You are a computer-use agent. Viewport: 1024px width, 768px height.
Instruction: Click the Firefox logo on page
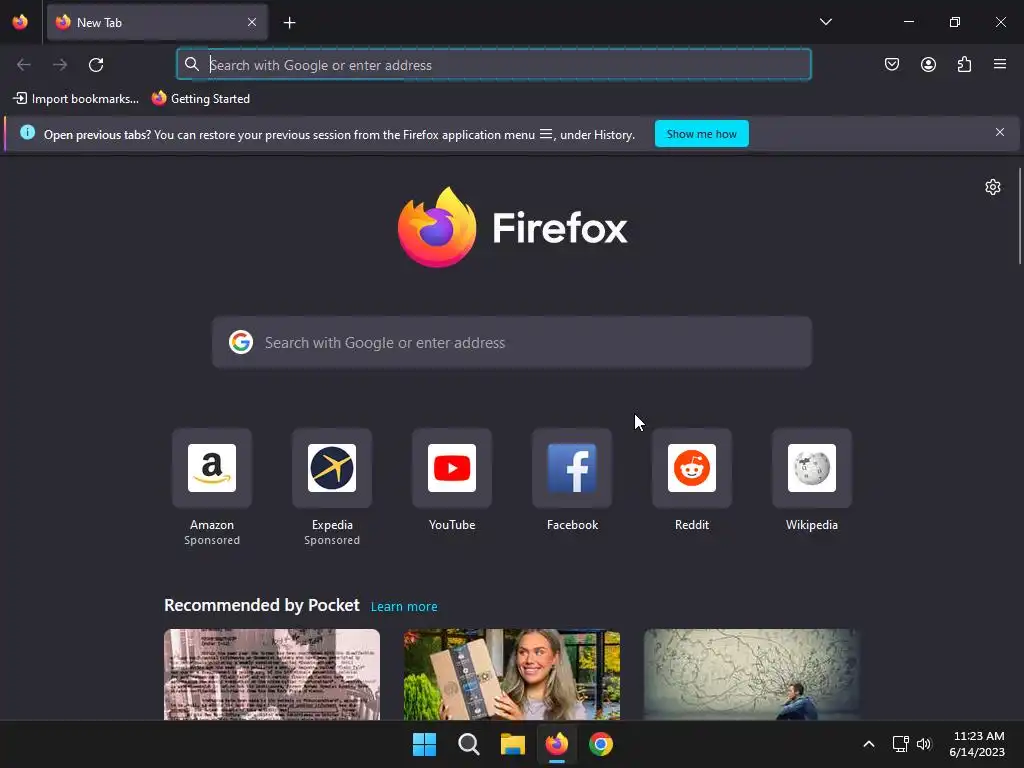pos(513,227)
